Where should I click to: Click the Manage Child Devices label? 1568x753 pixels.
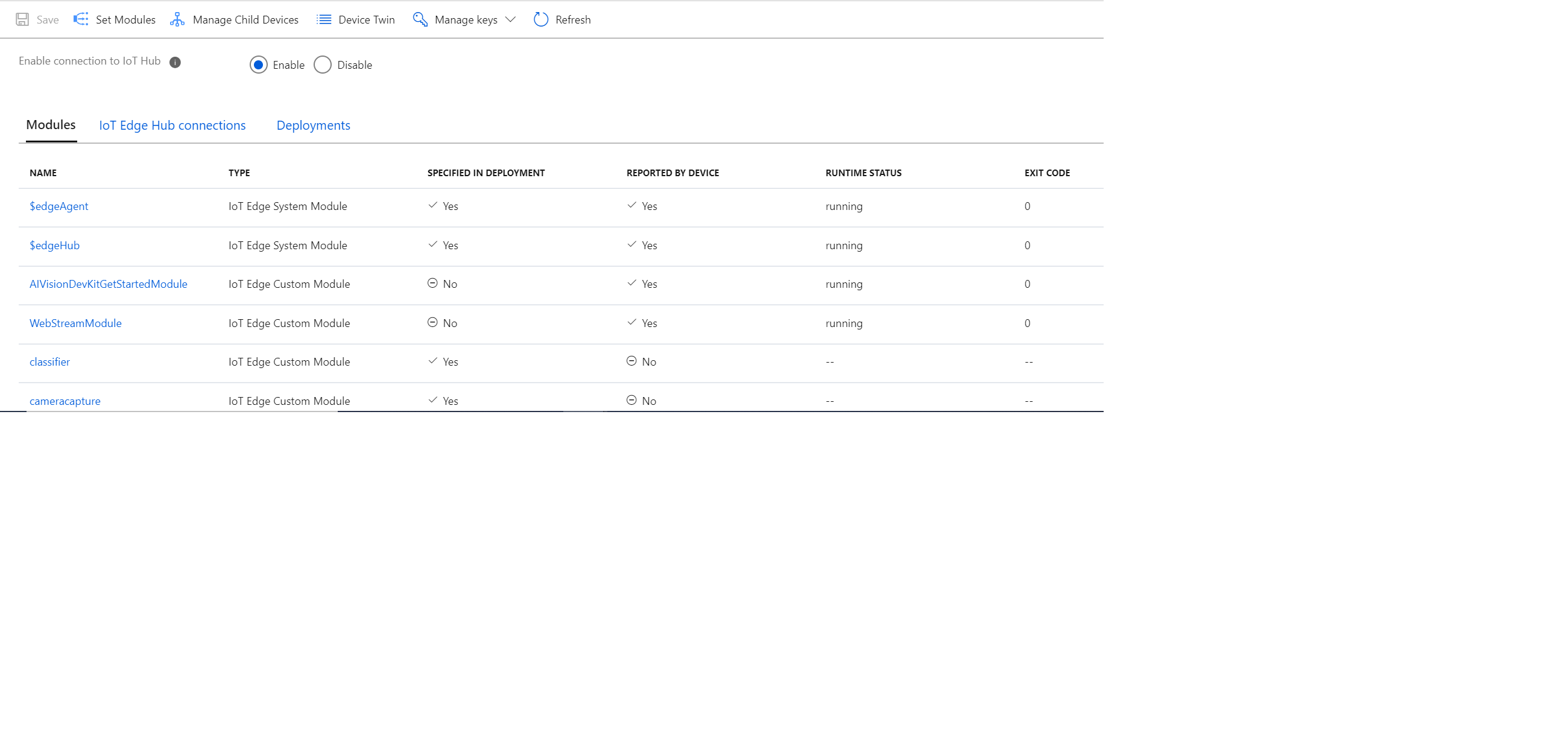point(245,19)
